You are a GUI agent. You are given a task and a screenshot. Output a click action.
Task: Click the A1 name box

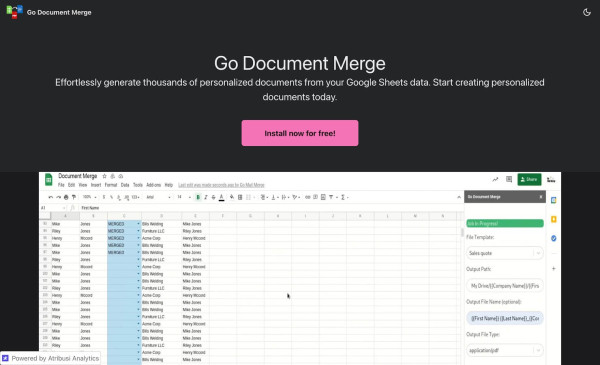pos(53,208)
